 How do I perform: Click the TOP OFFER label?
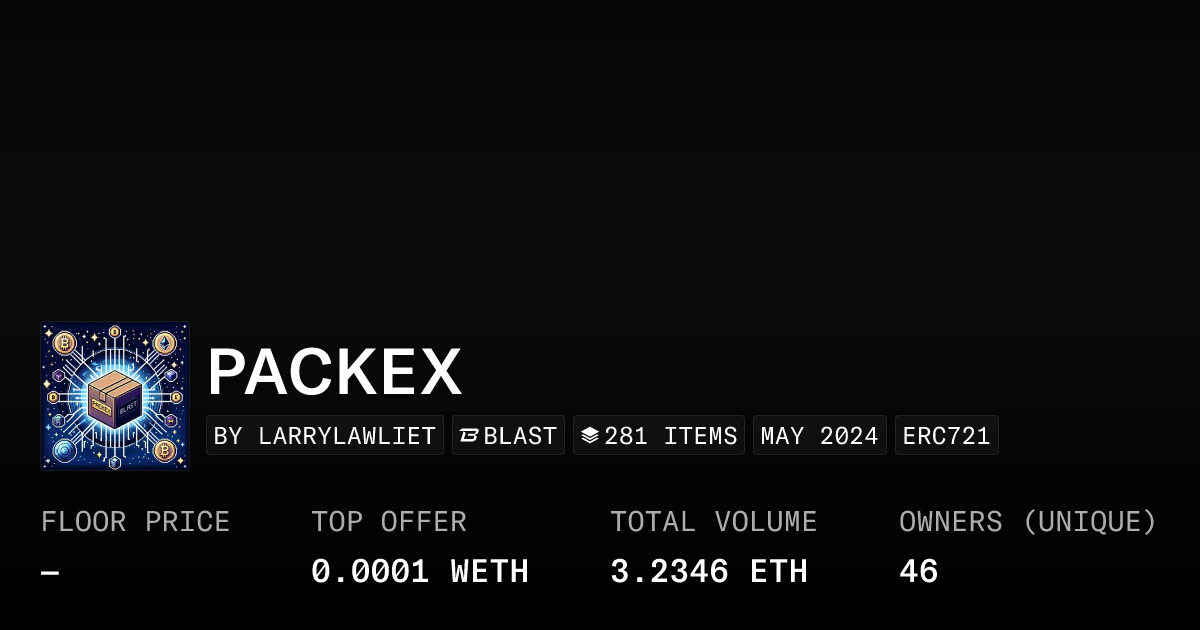click(x=388, y=522)
